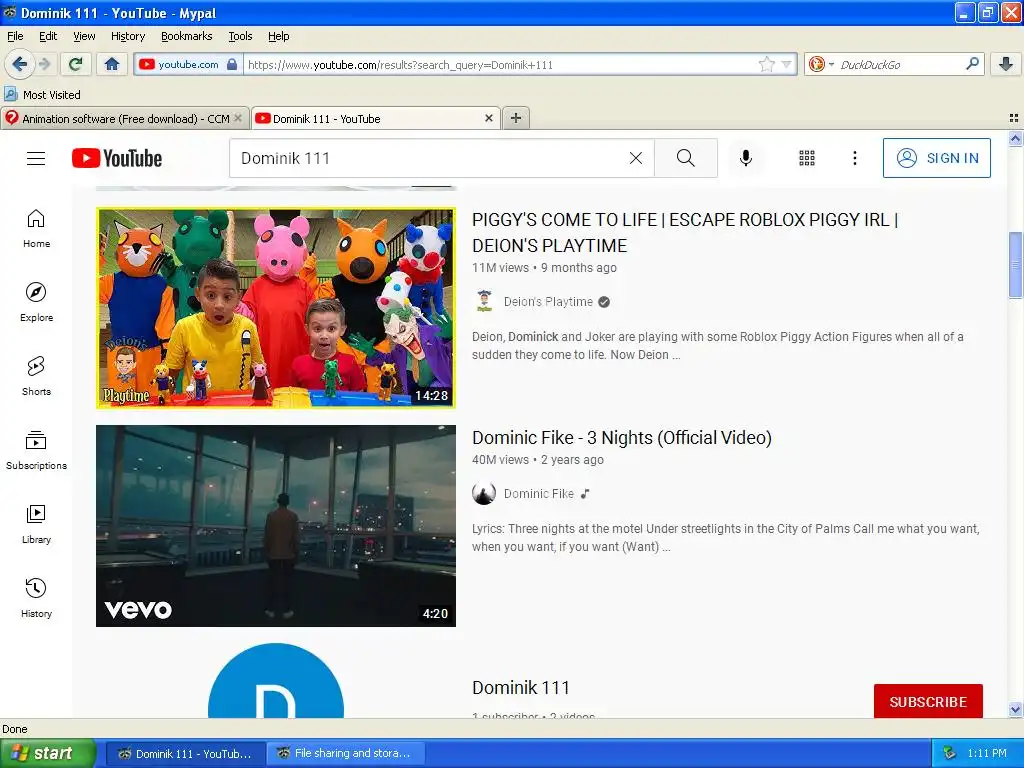1024x768 pixels.
Task: Click the DuckDuckGo search magnifier
Action: pyautogui.click(x=972, y=64)
